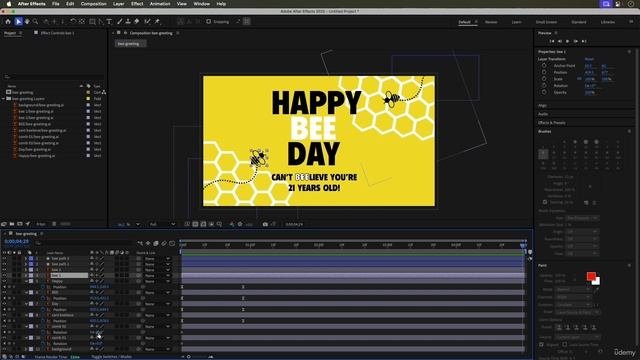Open the Composition menu
640x360 pixels.
tap(93, 4)
